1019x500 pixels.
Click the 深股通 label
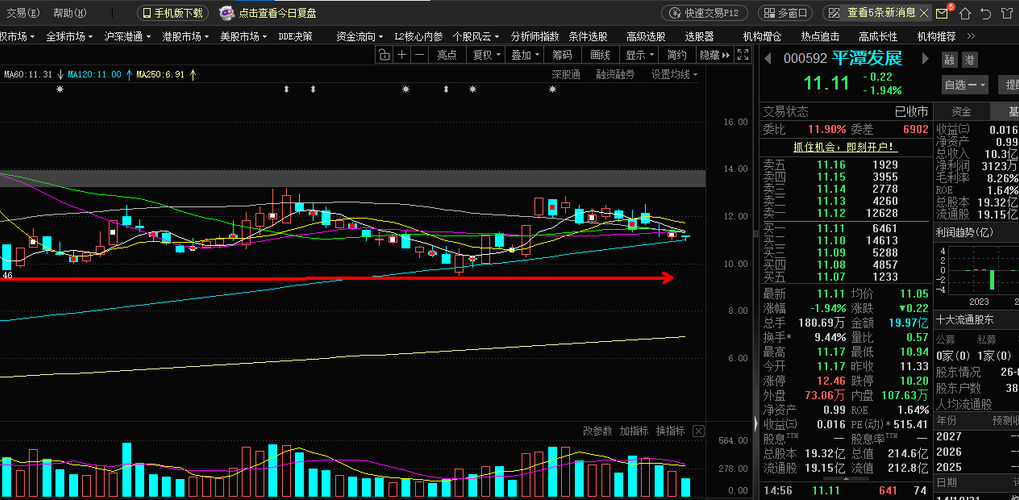click(x=566, y=75)
